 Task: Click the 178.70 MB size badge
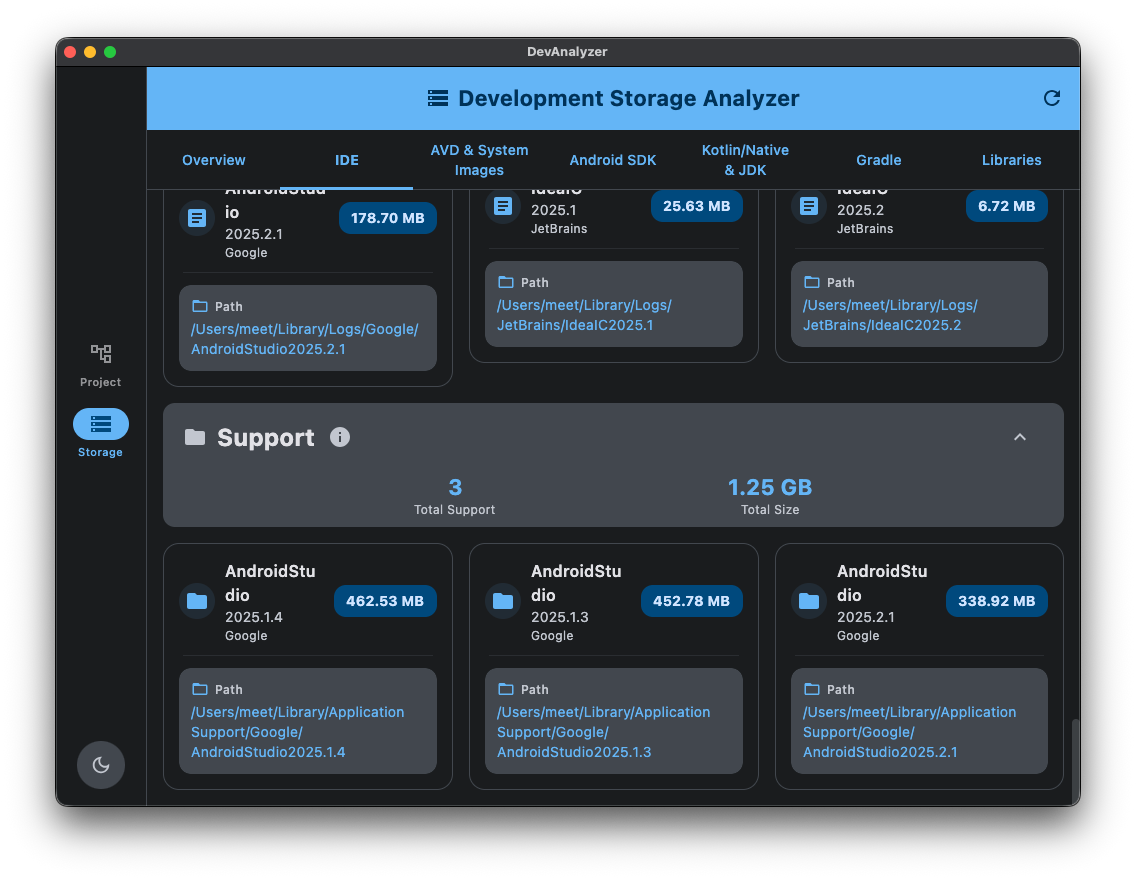pos(388,218)
